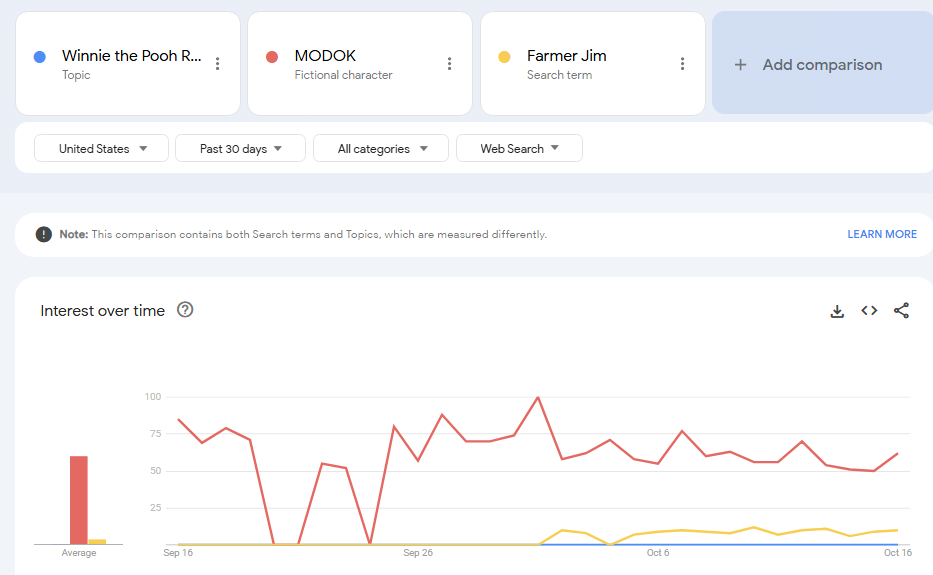Click the Average label under bars

coord(79,553)
